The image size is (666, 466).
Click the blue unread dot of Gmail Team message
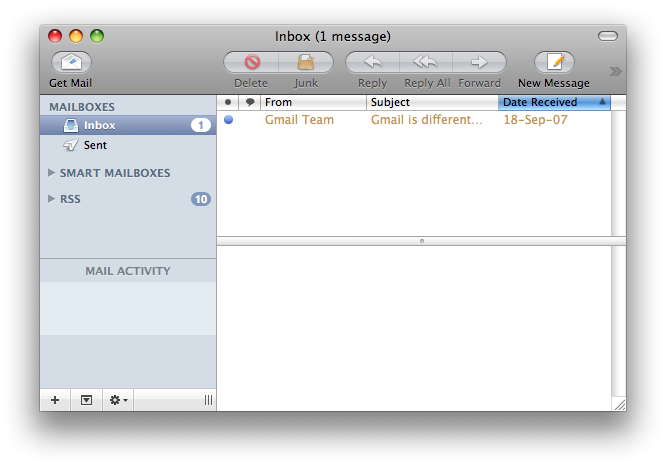[229, 120]
